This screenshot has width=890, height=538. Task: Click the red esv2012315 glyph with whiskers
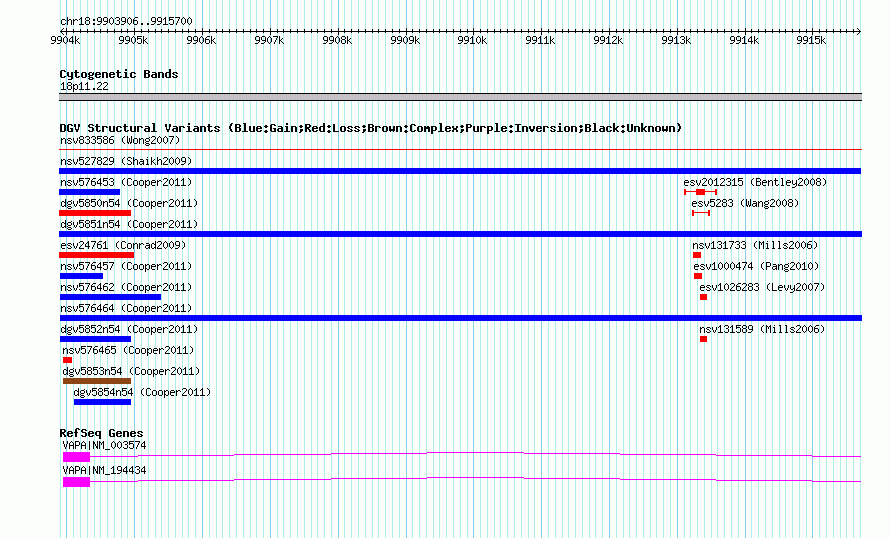pos(700,192)
